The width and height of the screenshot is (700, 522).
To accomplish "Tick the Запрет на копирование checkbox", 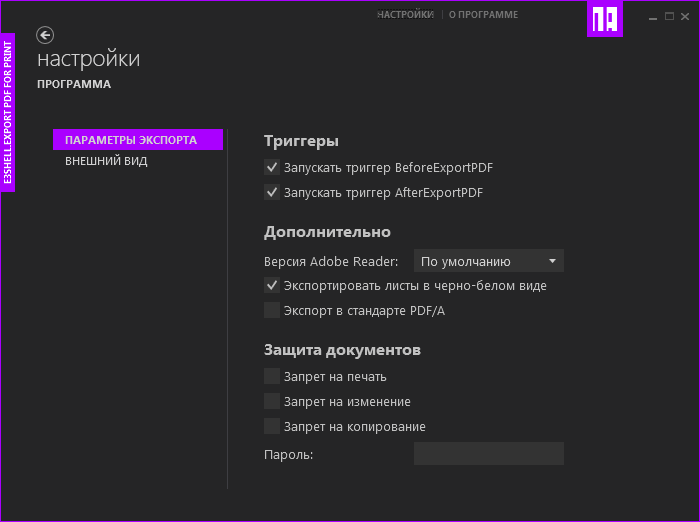I will tap(272, 427).
